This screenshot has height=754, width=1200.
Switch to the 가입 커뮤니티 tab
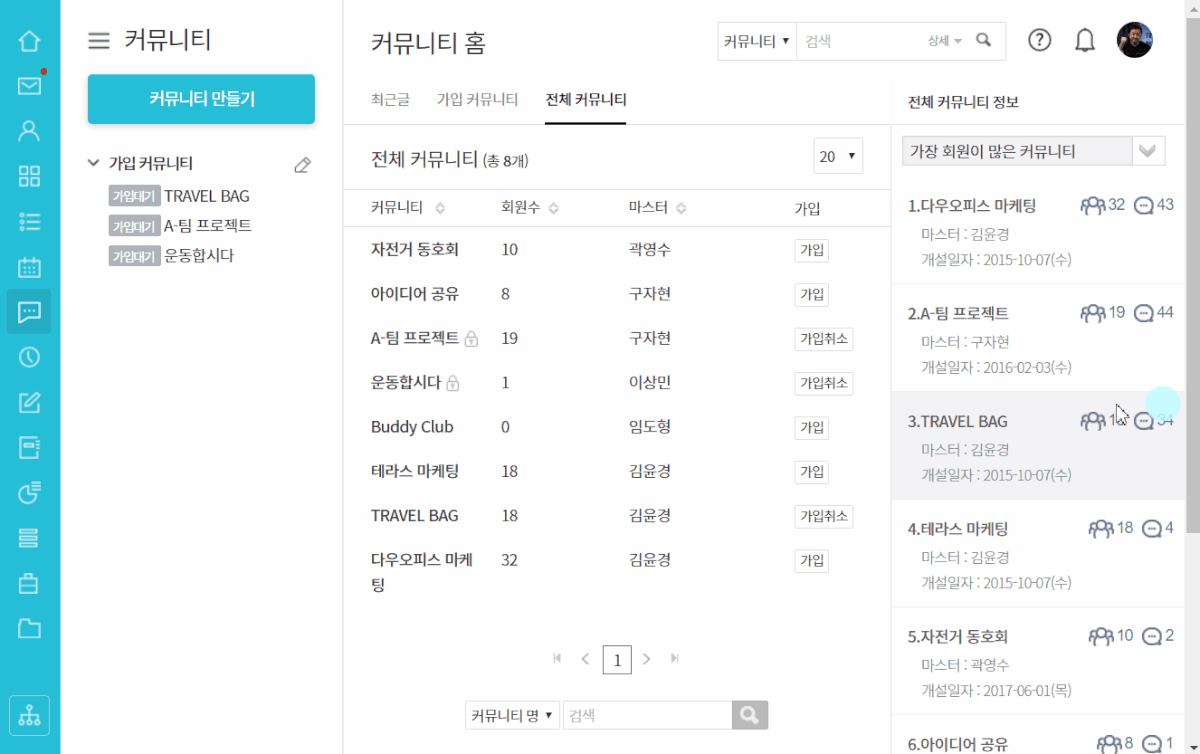tap(477, 100)
